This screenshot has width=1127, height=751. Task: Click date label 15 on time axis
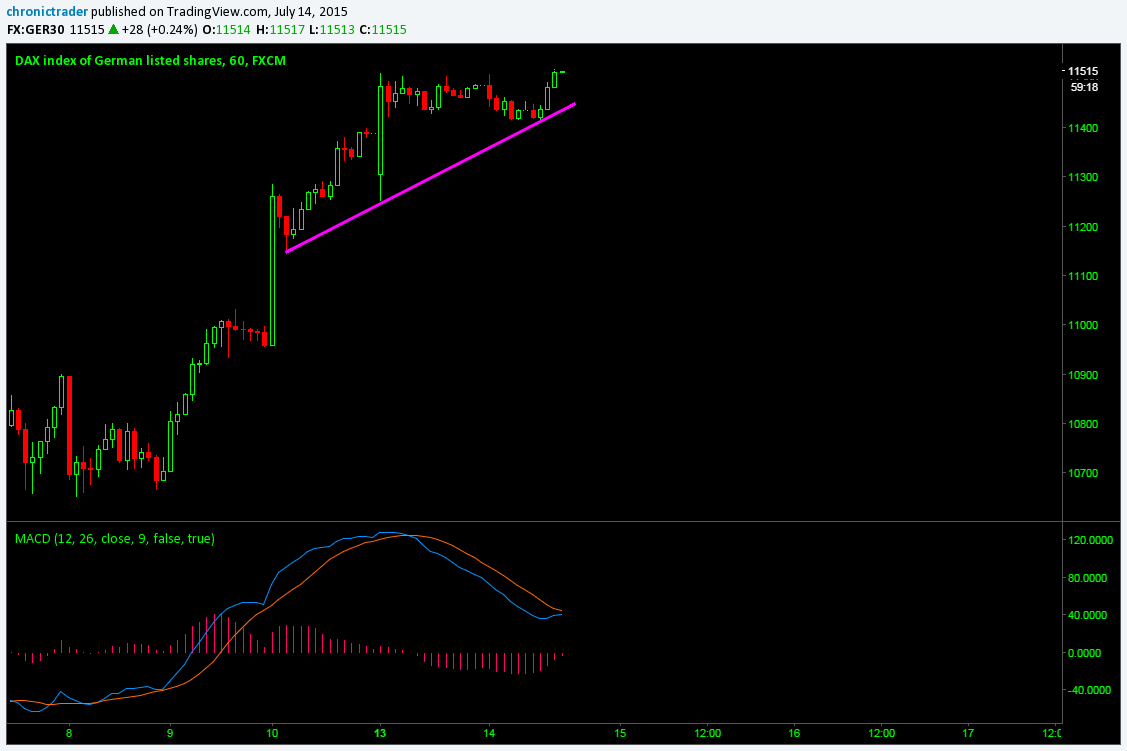[x=620, y=733]
